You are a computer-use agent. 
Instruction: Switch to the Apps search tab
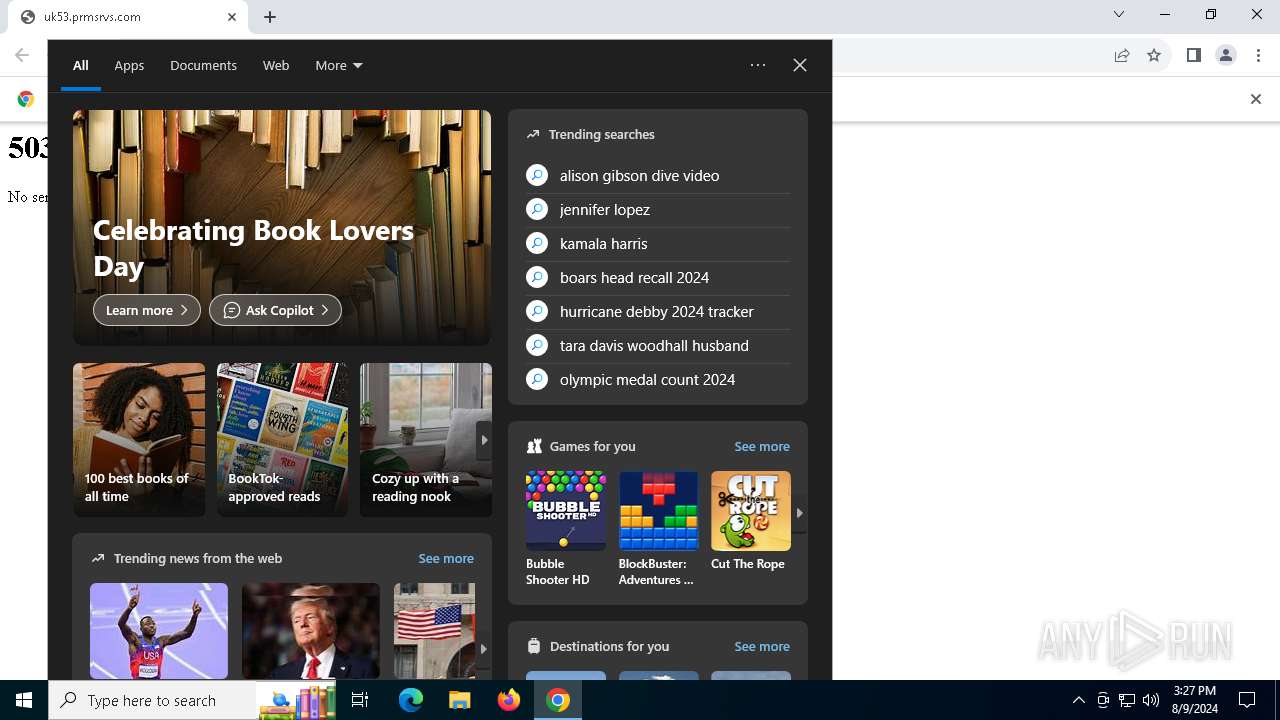[129, 65]
